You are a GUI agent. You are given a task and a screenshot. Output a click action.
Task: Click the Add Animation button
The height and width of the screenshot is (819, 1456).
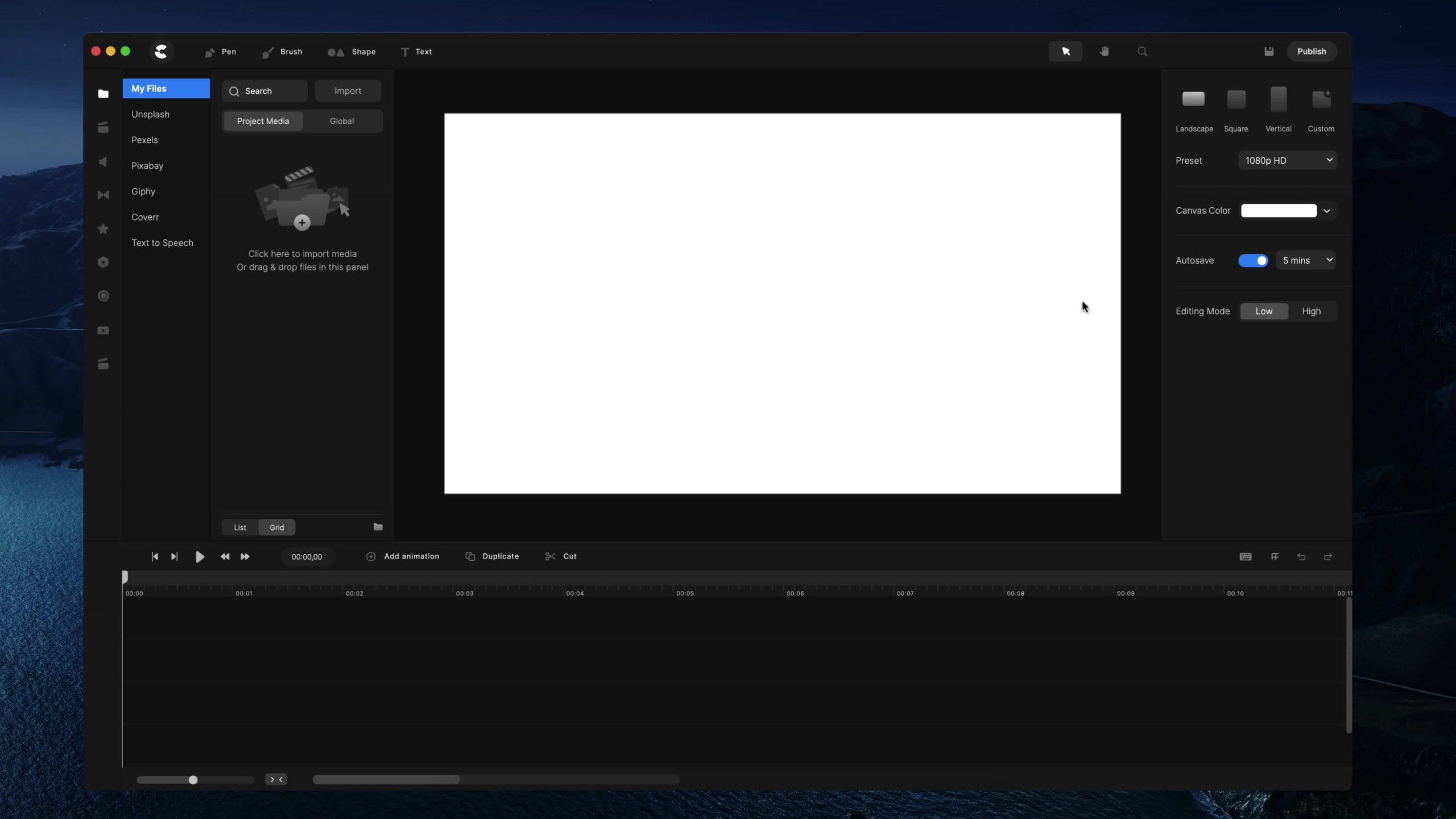coord(403,555)
